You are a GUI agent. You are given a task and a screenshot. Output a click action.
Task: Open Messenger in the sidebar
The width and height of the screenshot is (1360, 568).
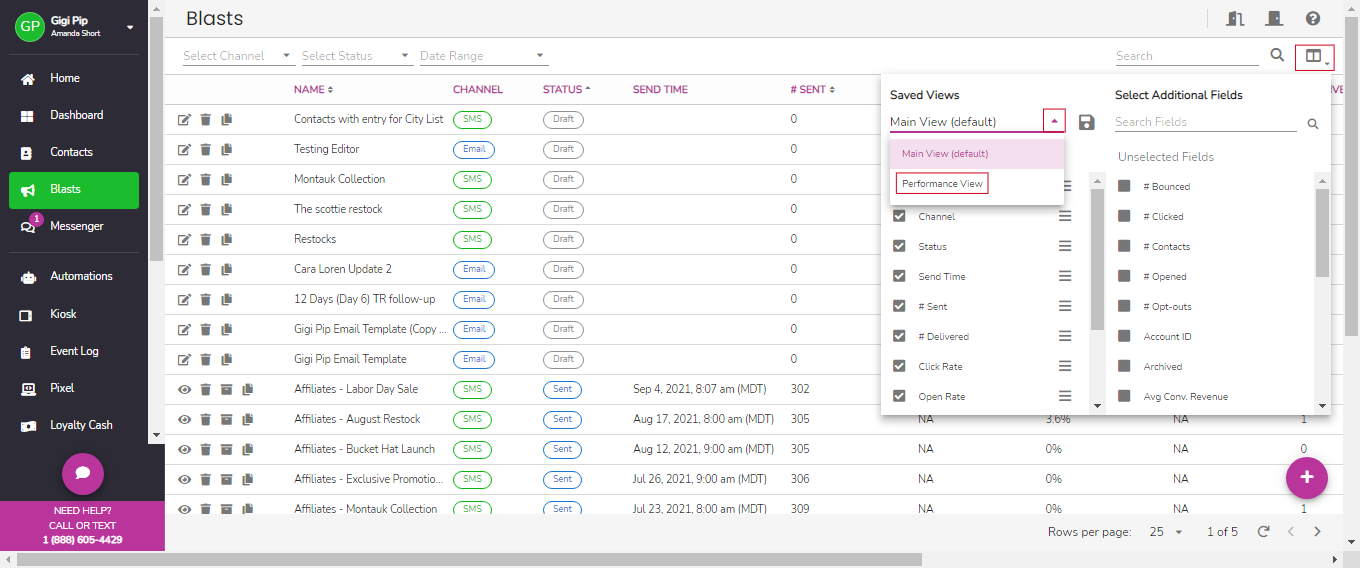coord(74,226)
